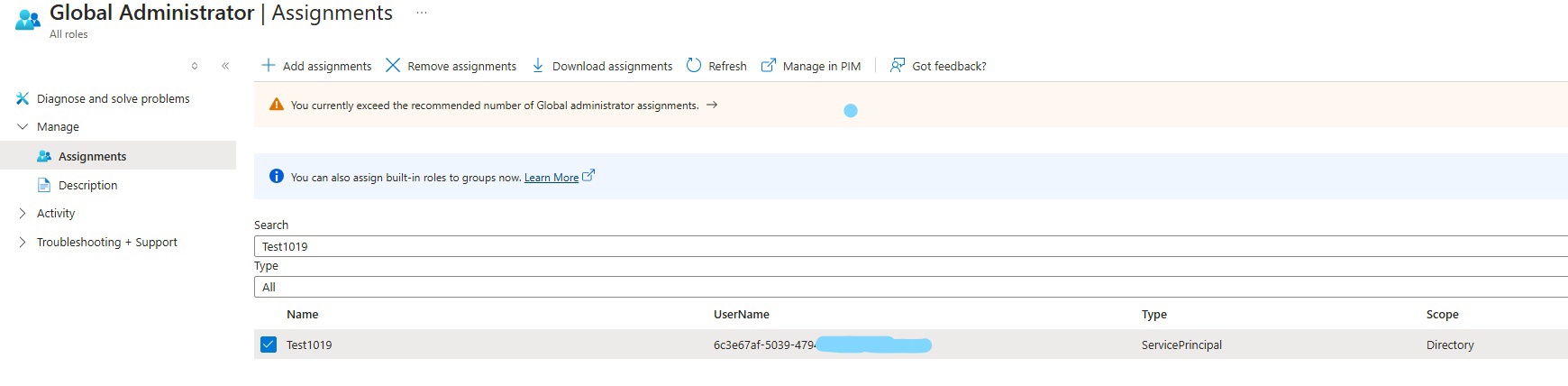The height and width of the screenshot is (386, 1568).
Task: Click the download arrow icon
Action: pyautogui.click(x=538, y=65)
